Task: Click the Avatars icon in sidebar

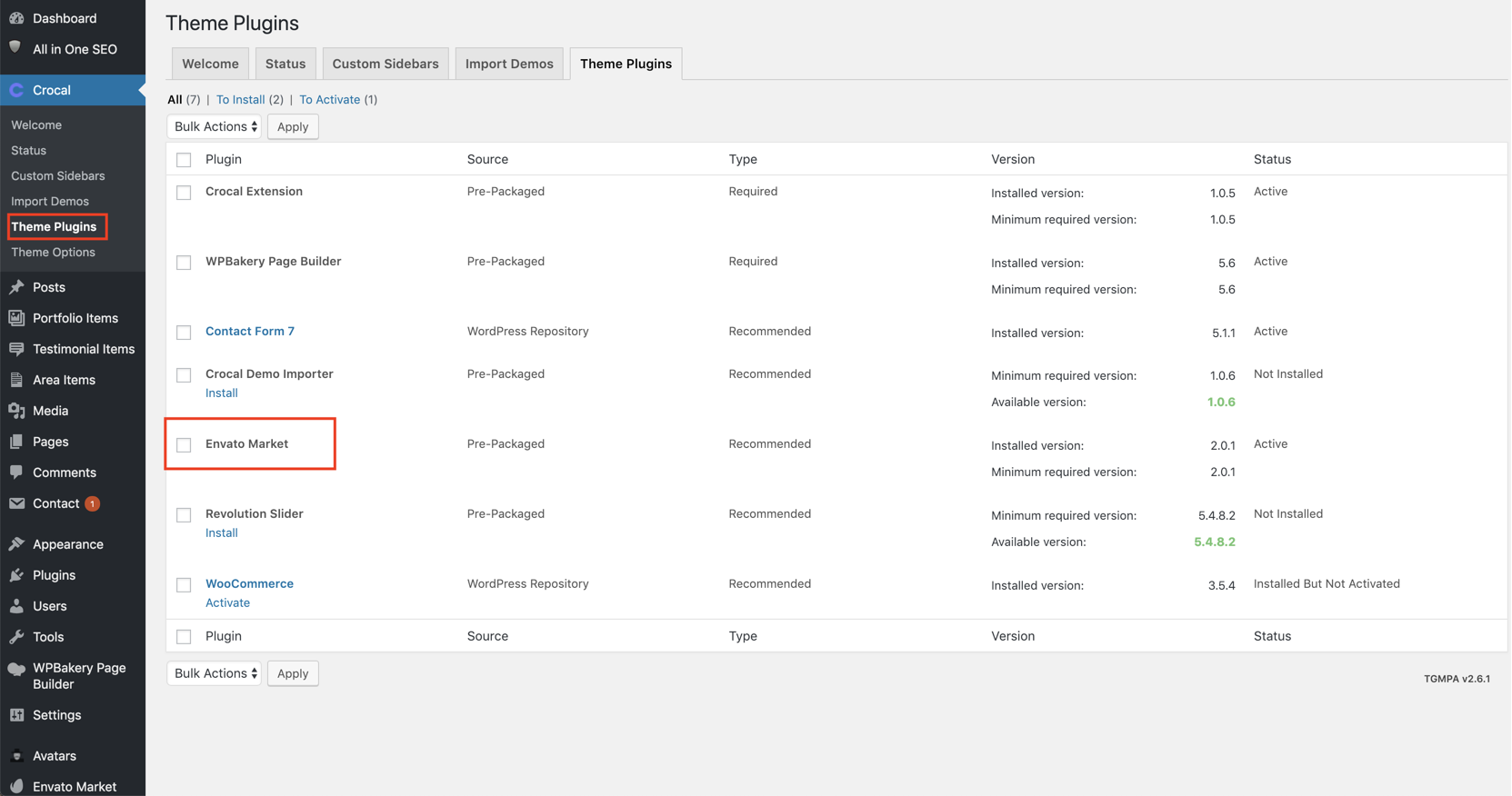Action: [x=16, y=756]
